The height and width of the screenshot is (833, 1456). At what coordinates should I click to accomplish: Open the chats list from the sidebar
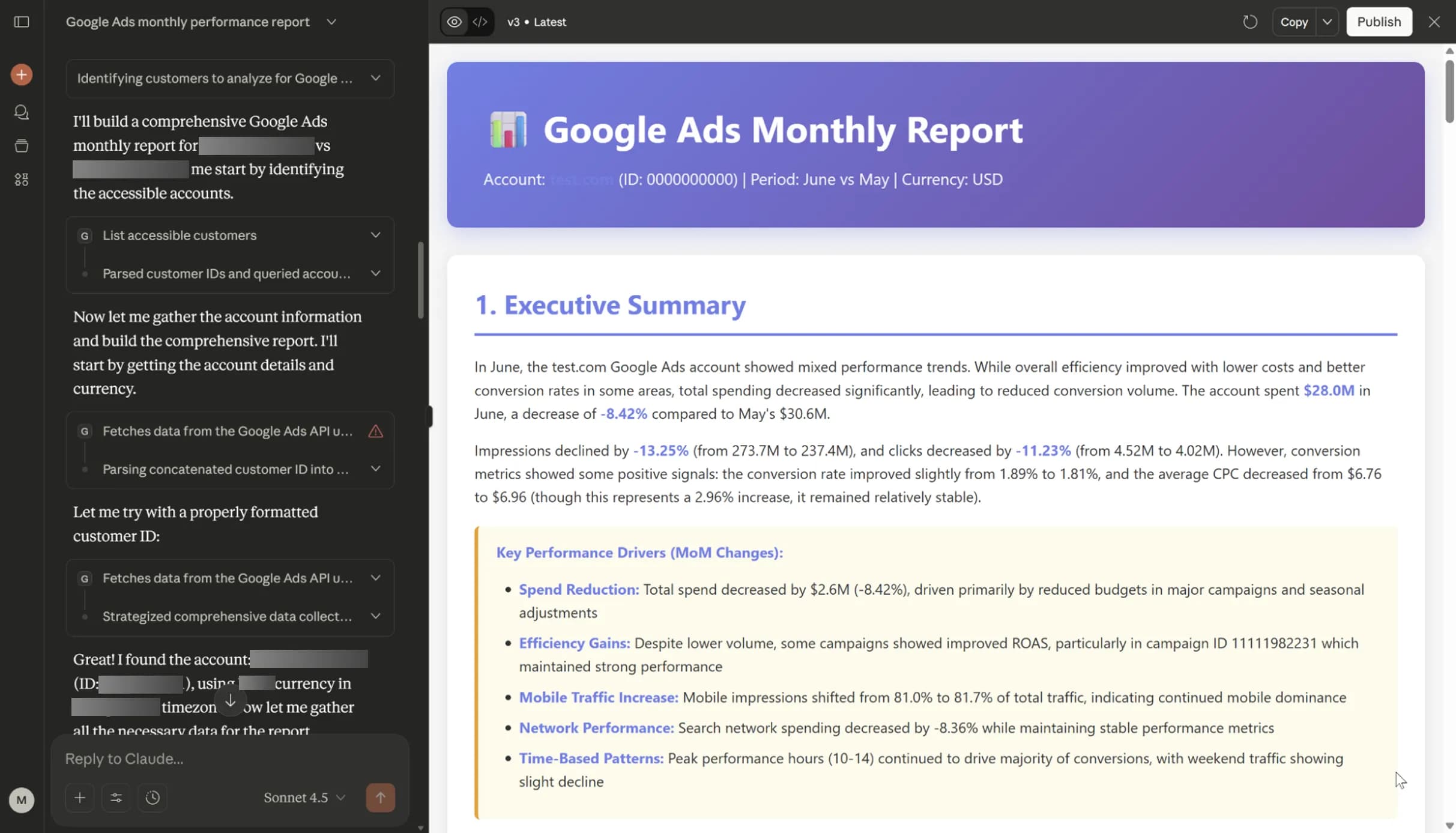point(22,112)
